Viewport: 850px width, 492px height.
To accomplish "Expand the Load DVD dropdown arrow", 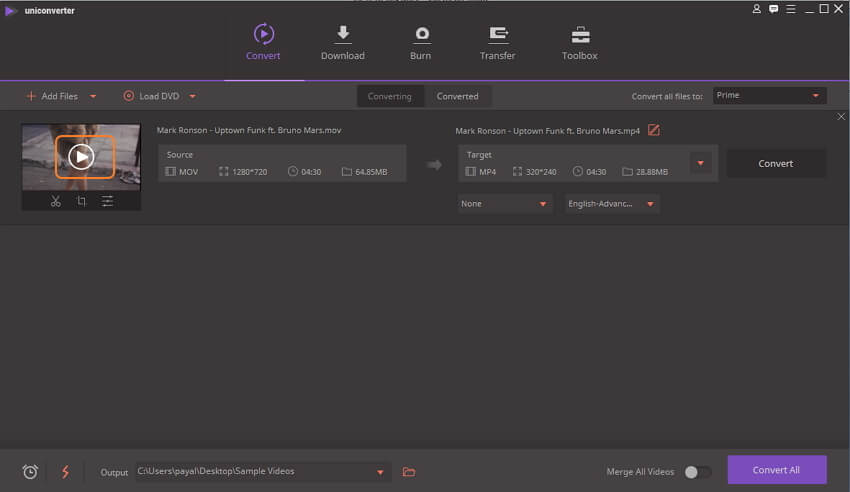I will coord(192,96).
